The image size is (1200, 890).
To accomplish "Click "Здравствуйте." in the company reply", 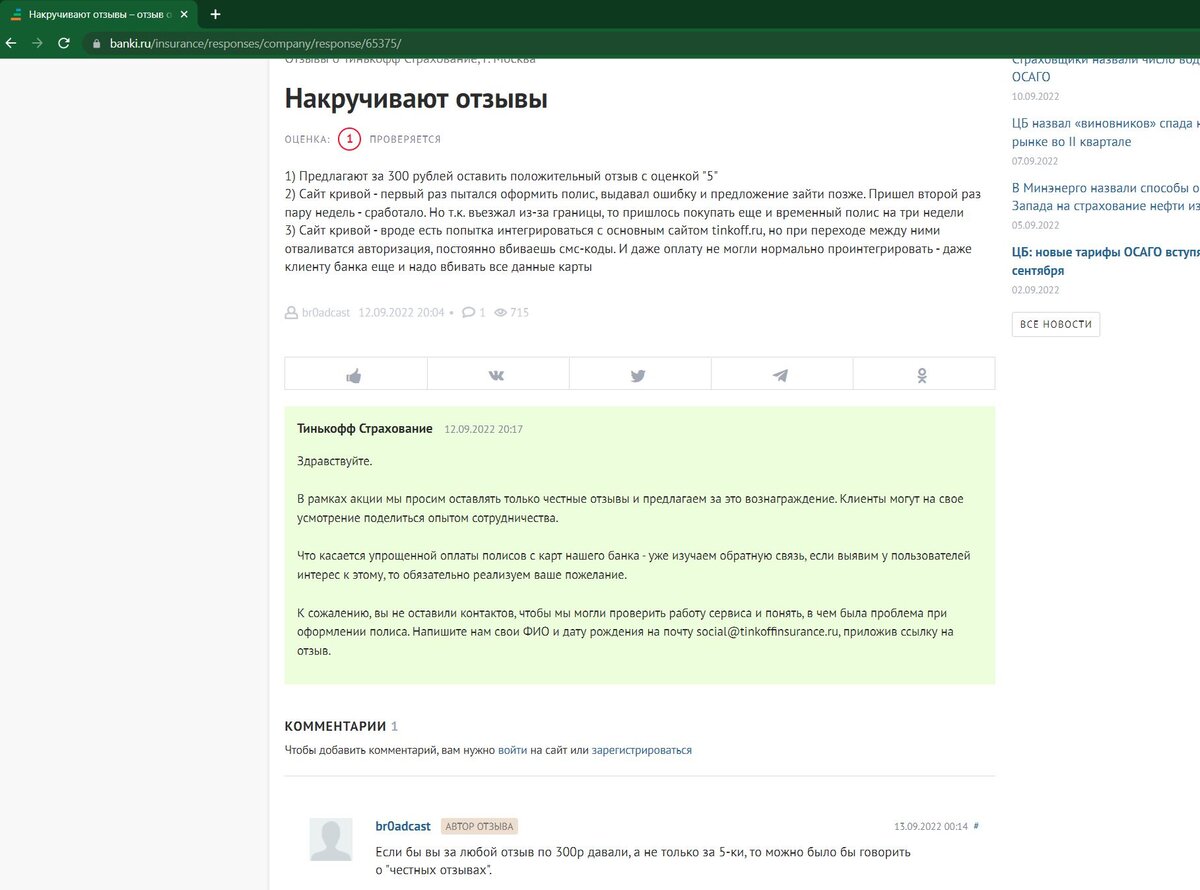I will pyautogui.click(x=334, y=461).
